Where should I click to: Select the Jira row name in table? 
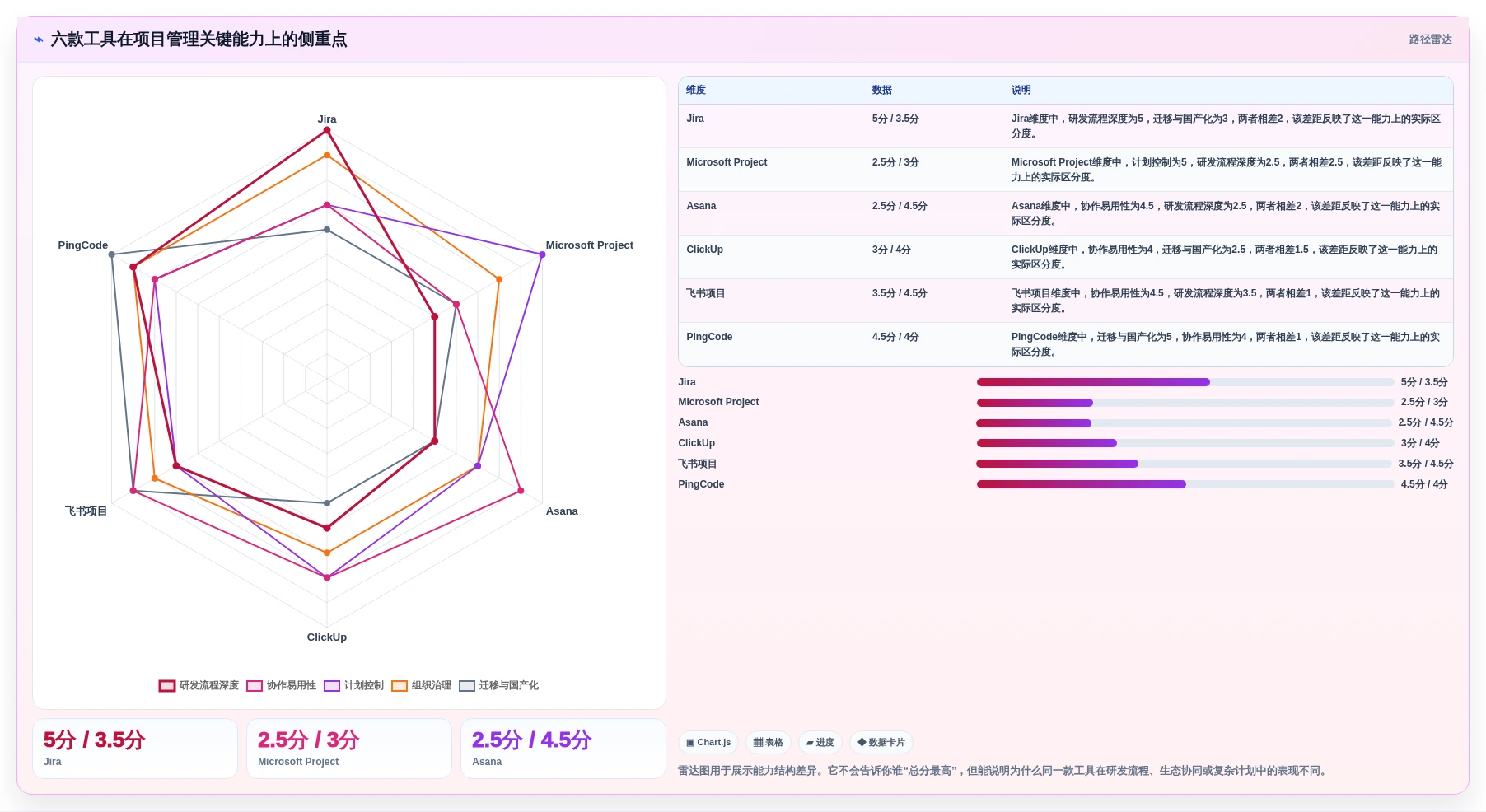point(695,119)
